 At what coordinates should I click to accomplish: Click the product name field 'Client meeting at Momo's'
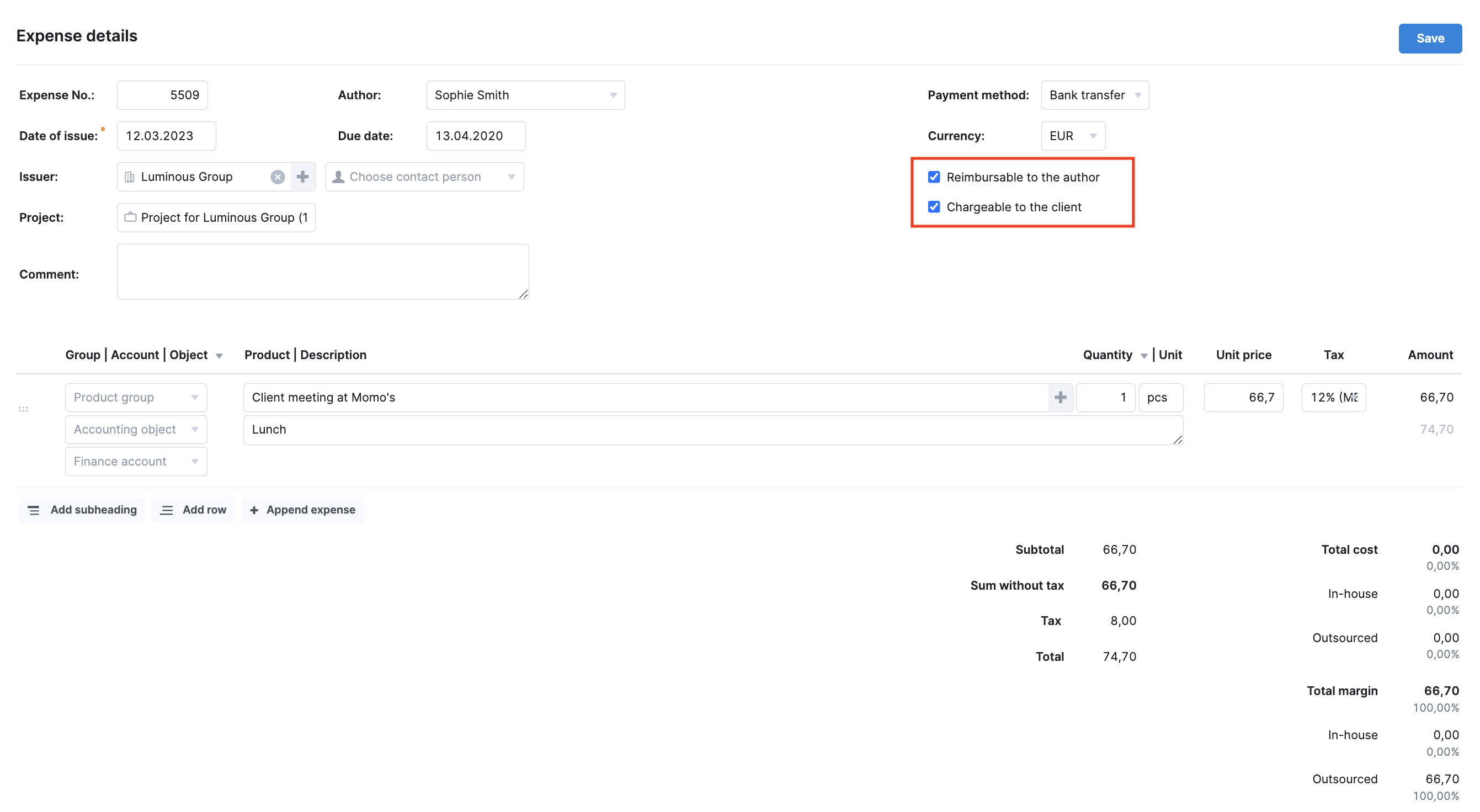[x=646, y=397]
